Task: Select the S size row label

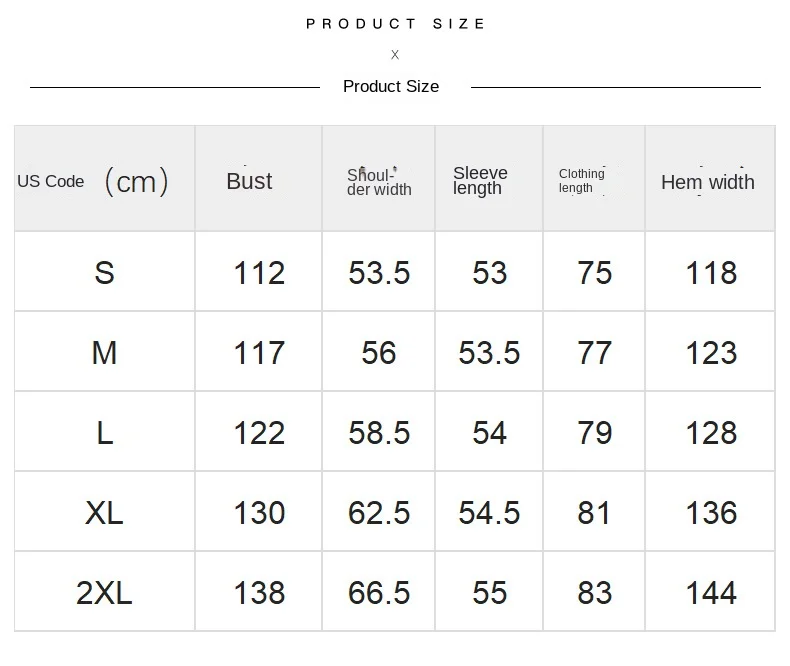Action: [x=104, y=272]
